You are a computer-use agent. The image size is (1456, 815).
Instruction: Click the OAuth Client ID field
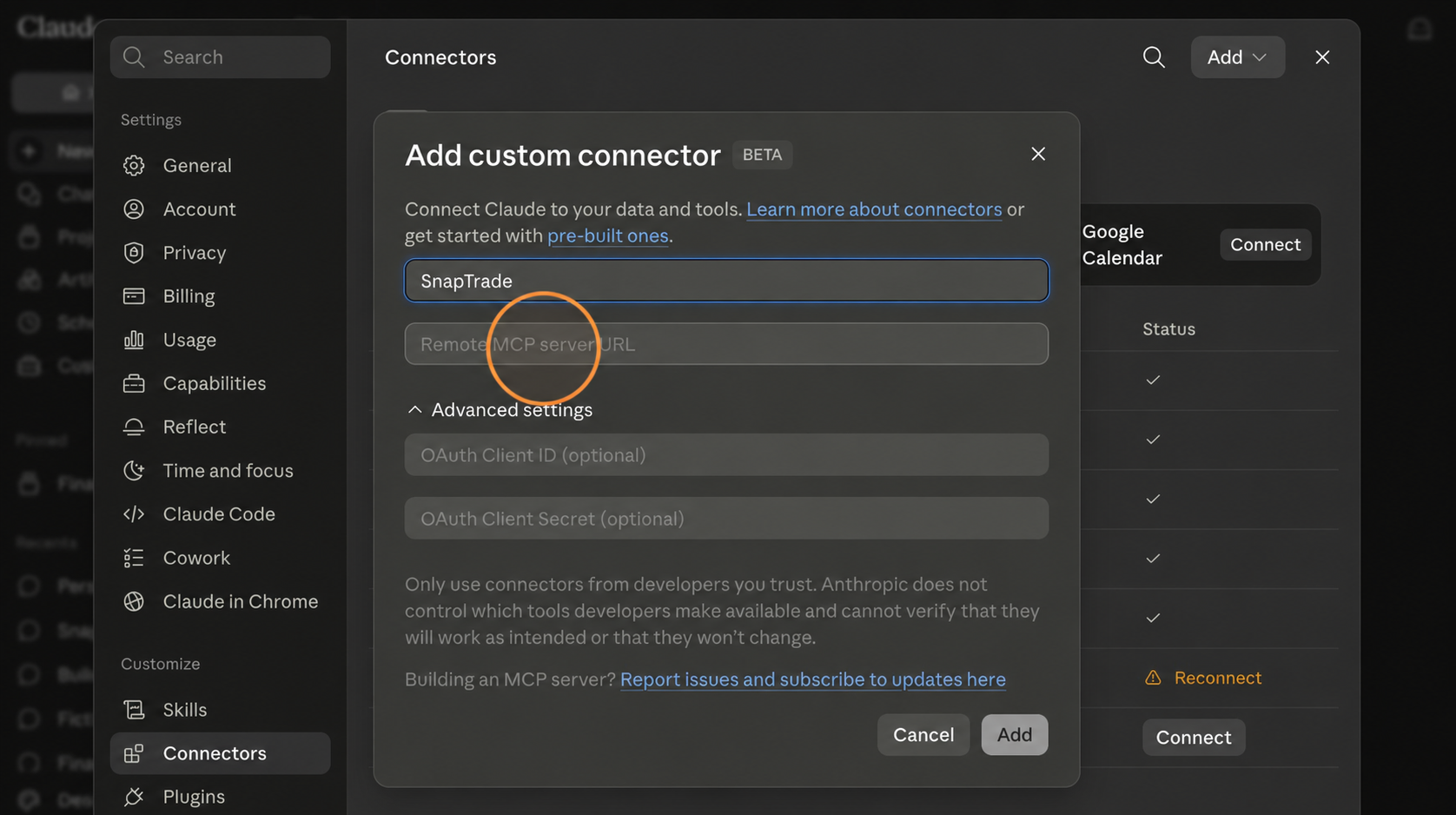click(x=726, y=455)
